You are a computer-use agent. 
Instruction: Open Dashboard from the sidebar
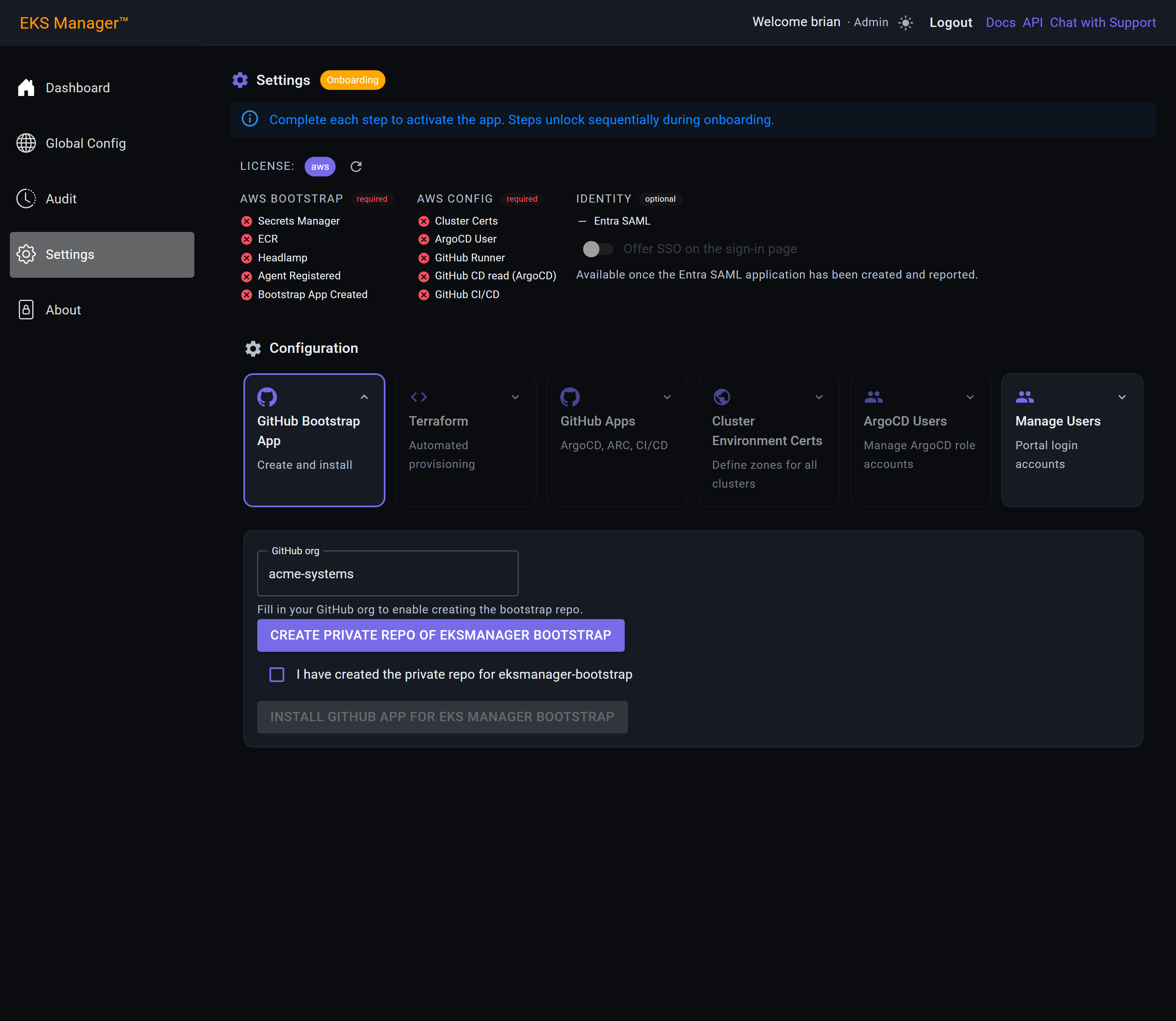coord(102,88)
